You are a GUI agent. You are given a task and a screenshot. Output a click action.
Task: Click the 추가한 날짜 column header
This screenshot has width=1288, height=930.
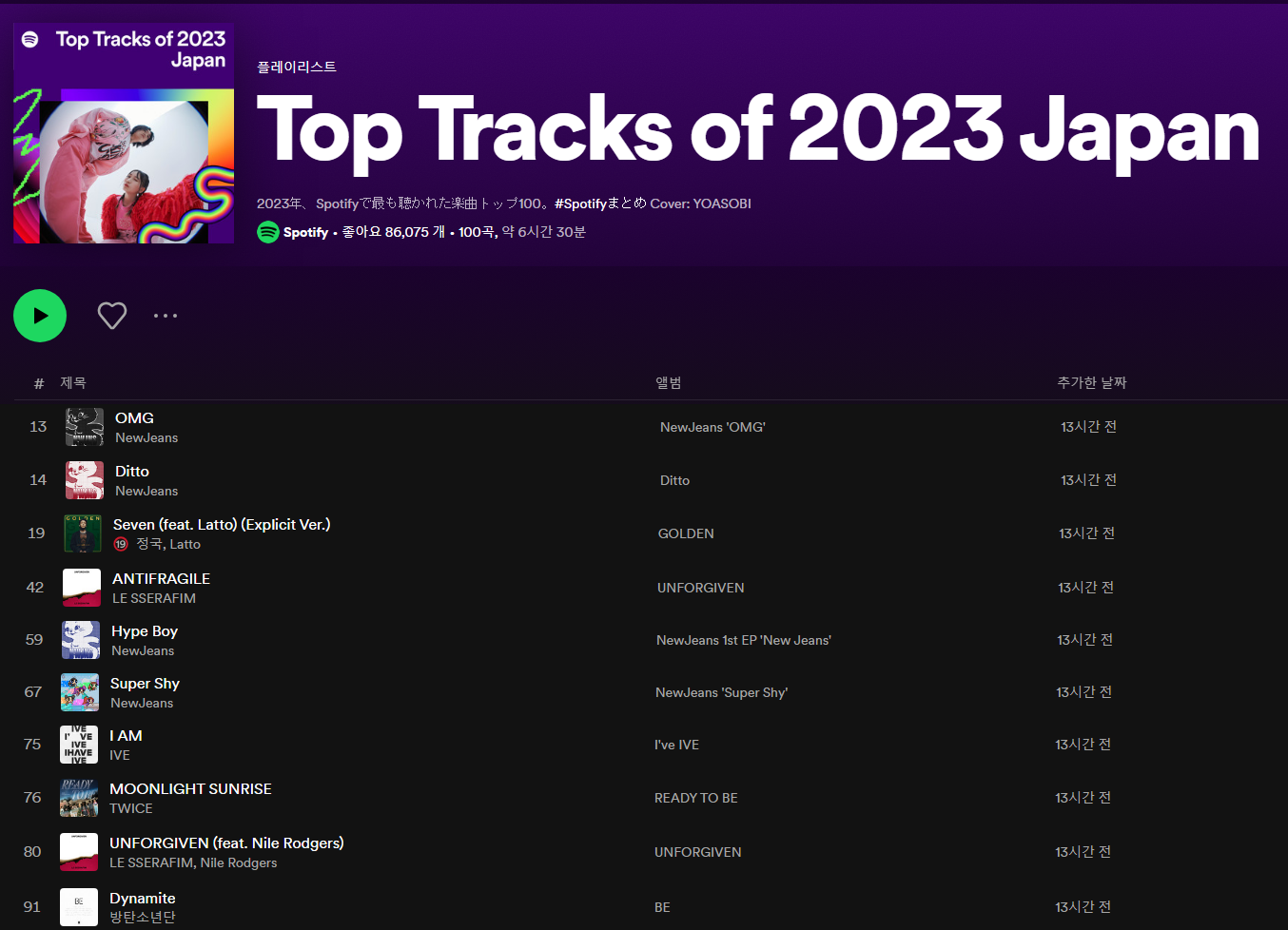1091,382
